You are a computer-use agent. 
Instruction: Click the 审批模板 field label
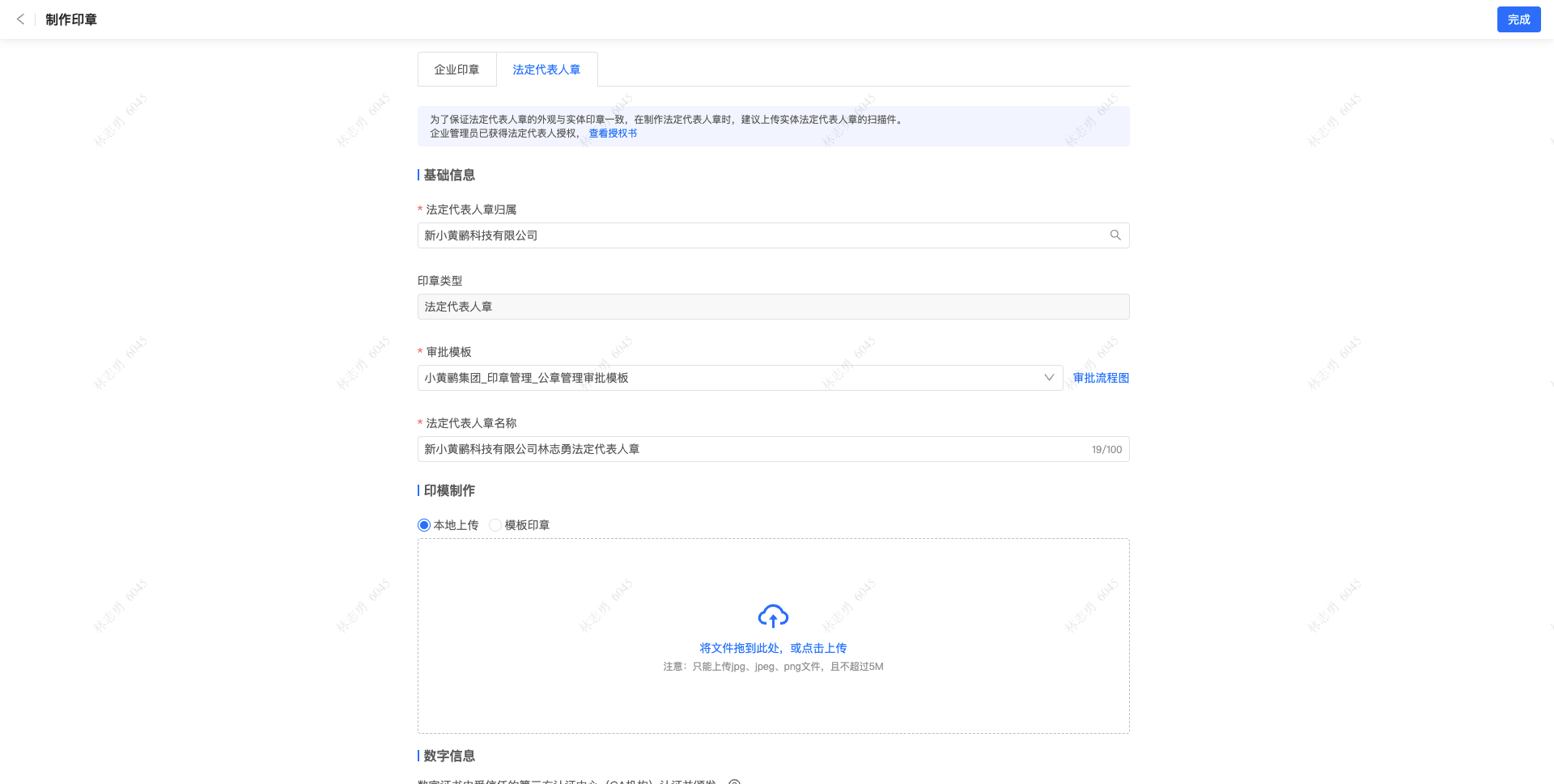tap(448, 352)
